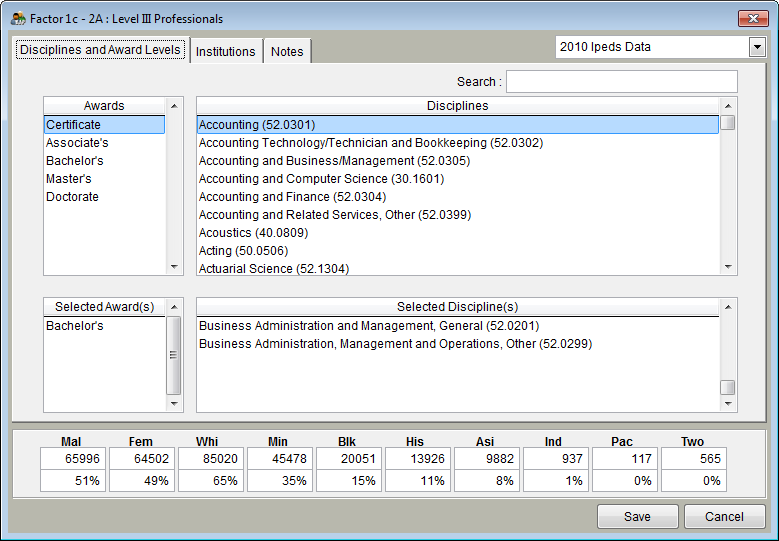Viewport: 779px width, 541px height.
Task: Click the Fem percentage field 49%
Action: point(142,481)
